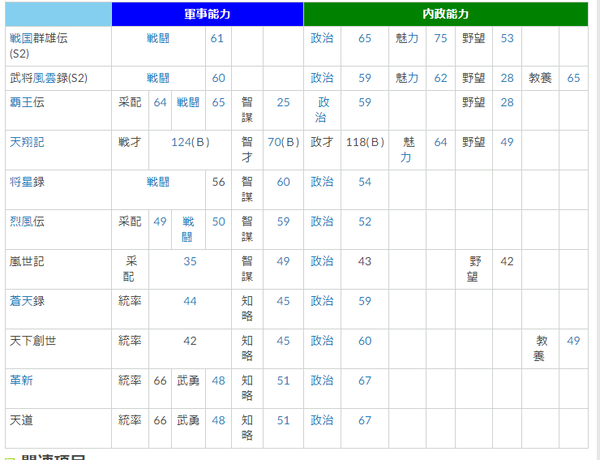The image size is (600, 460).
Task: Click 政治 link in 戦国群雄伝 row
Action: point(322,38)
